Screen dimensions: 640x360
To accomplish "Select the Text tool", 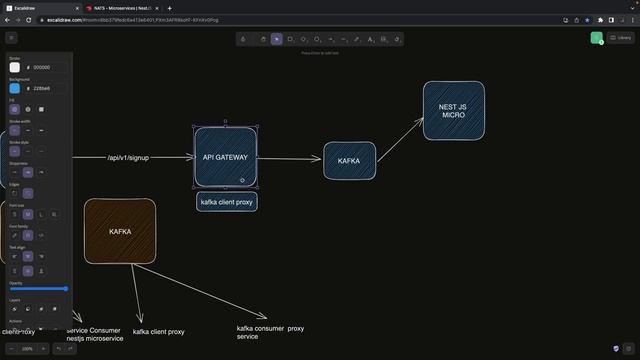I will coord(370,39).
